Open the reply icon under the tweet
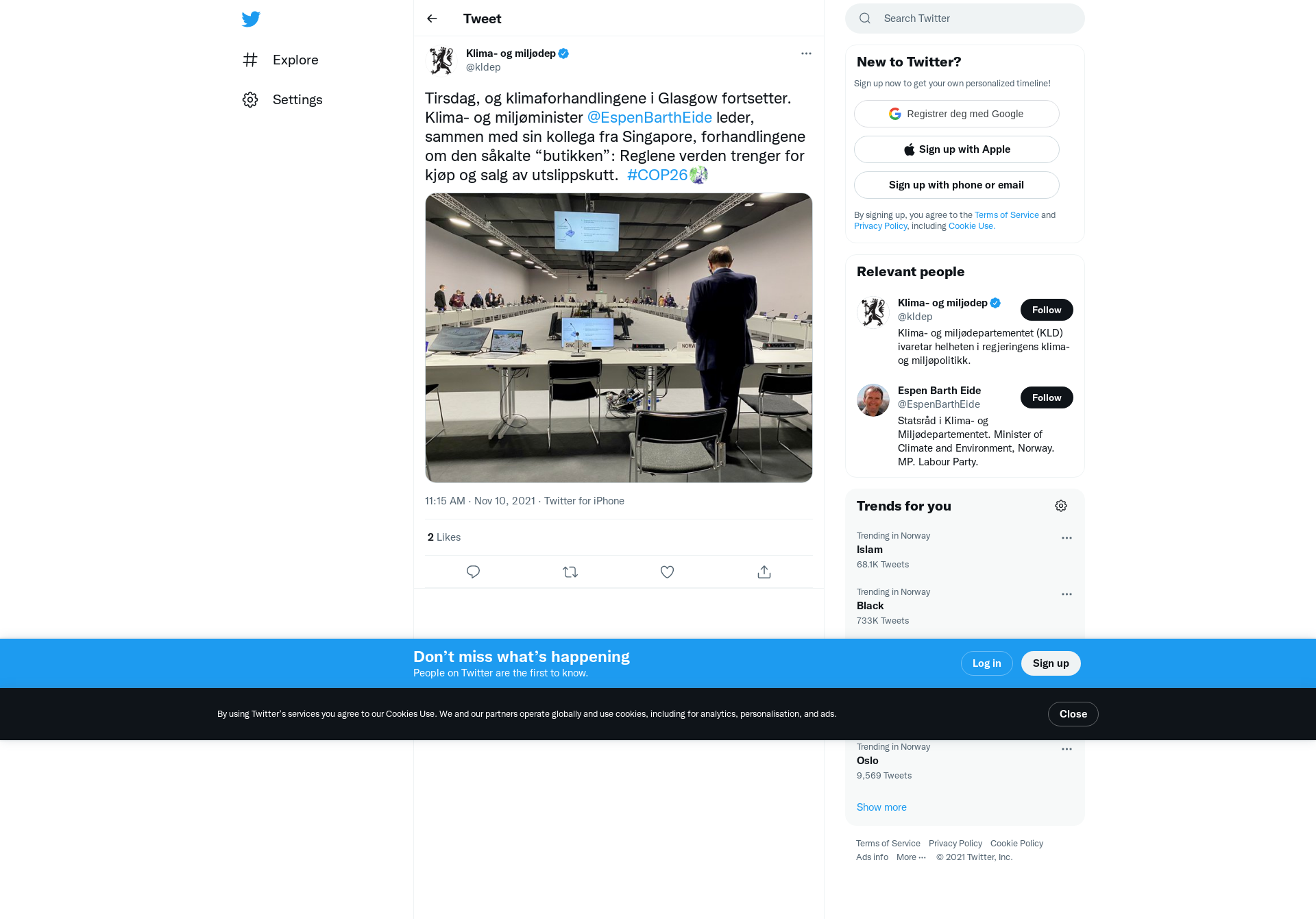 (473, 572)
